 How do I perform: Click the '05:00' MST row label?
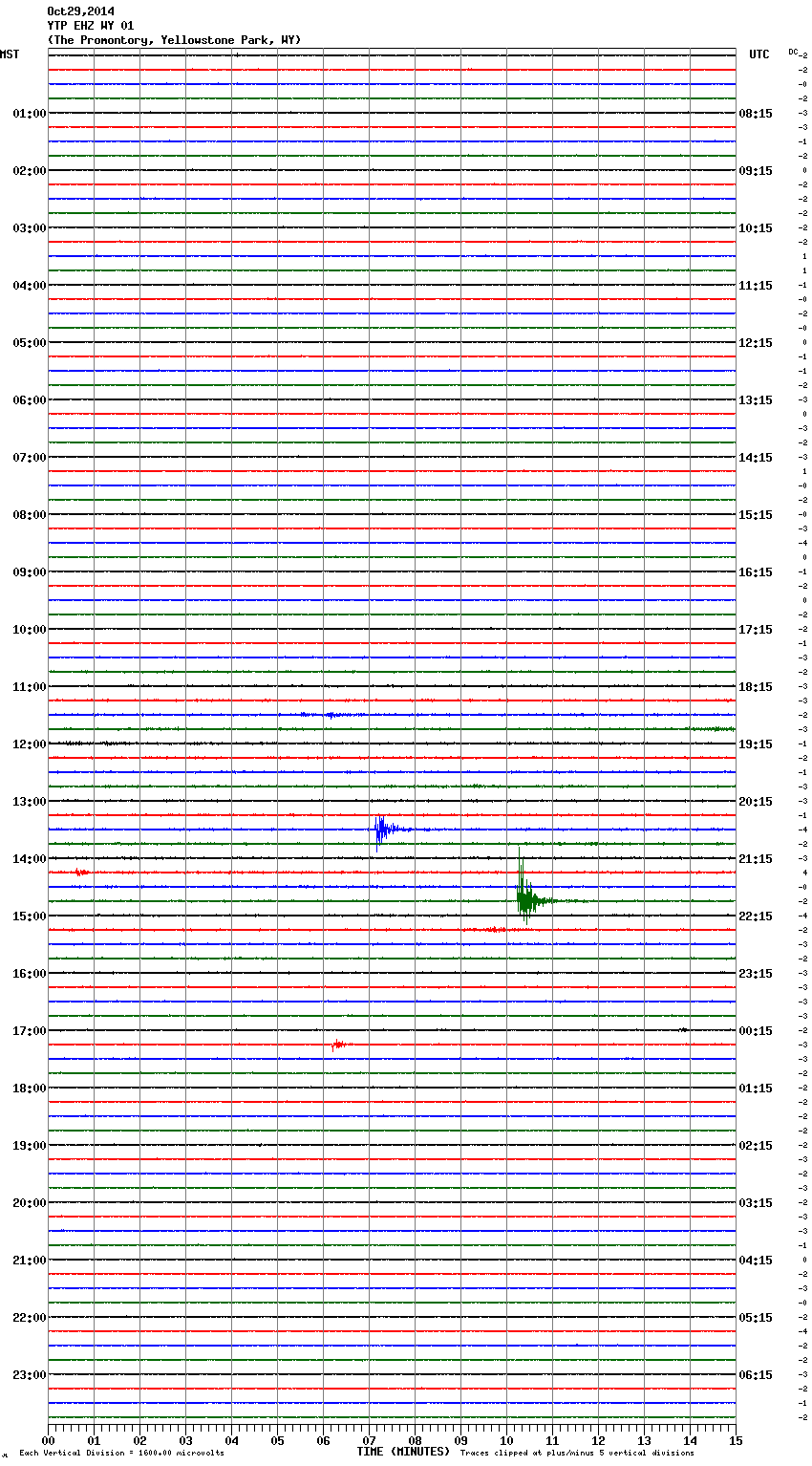coord(30,343)
